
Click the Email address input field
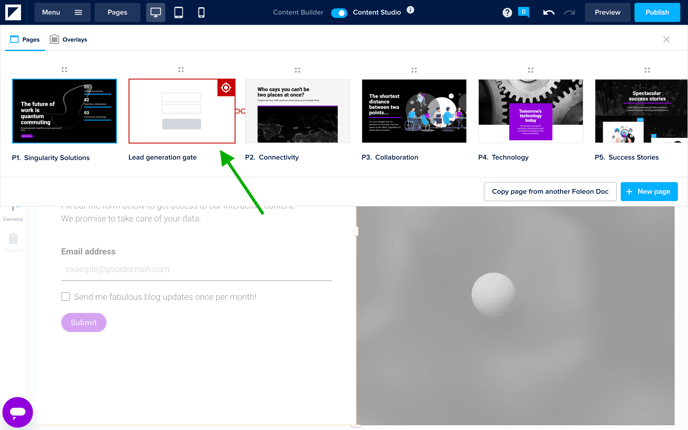[x=196, y=269]
